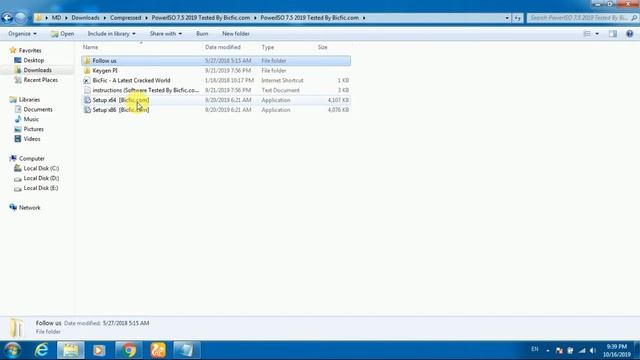
Task: Go back with the Back arrow button
Action: tap(7, 18)
